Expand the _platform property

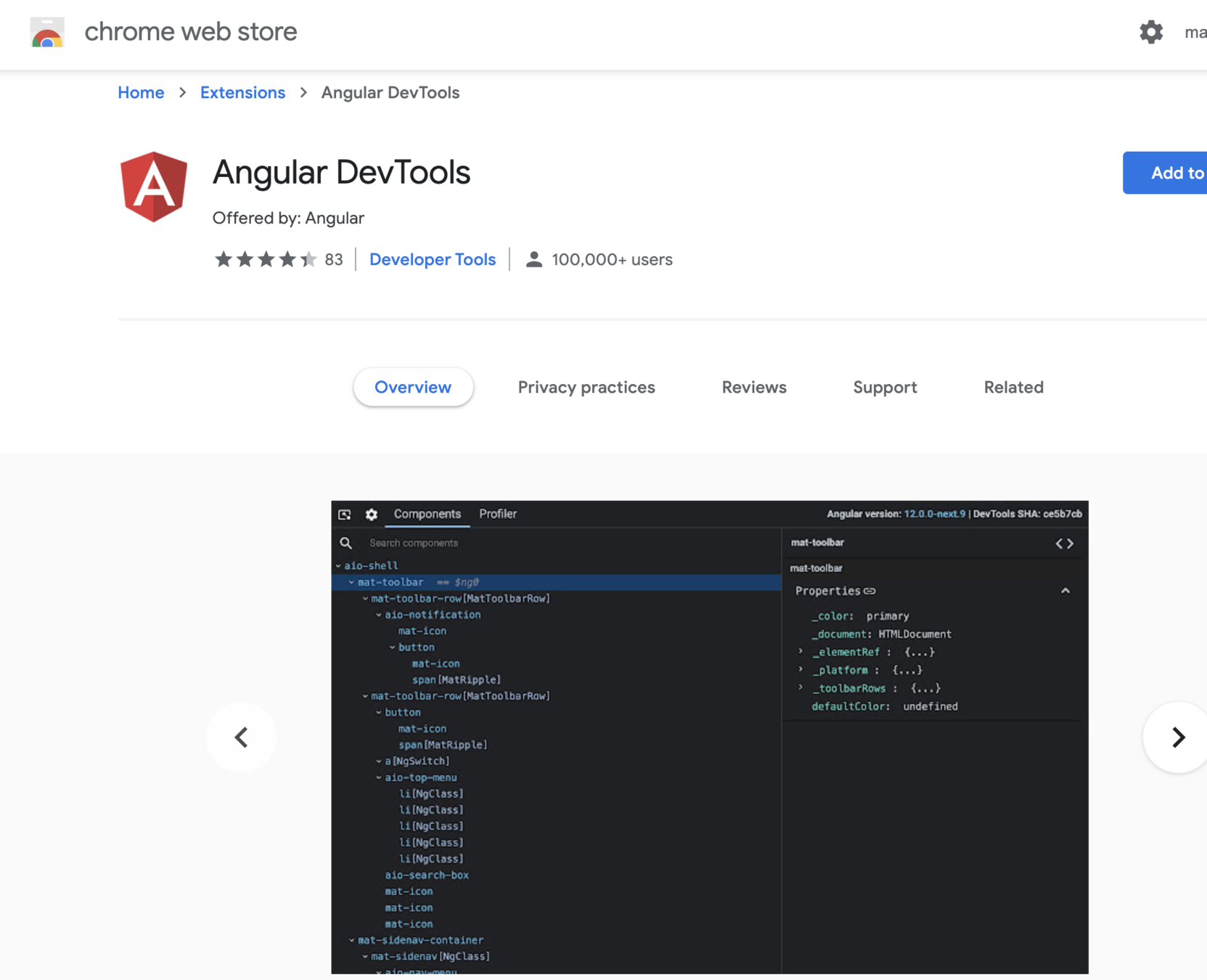(801, 669)
